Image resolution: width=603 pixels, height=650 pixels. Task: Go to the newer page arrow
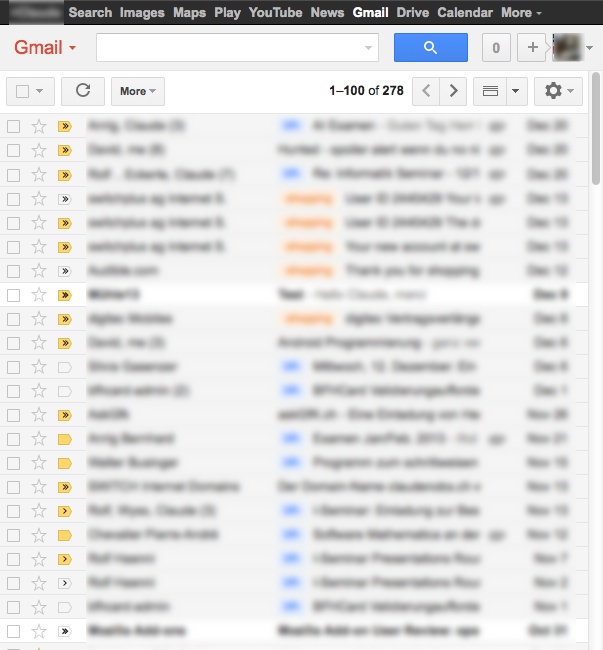pyautogui.click(x=426, y=91)
